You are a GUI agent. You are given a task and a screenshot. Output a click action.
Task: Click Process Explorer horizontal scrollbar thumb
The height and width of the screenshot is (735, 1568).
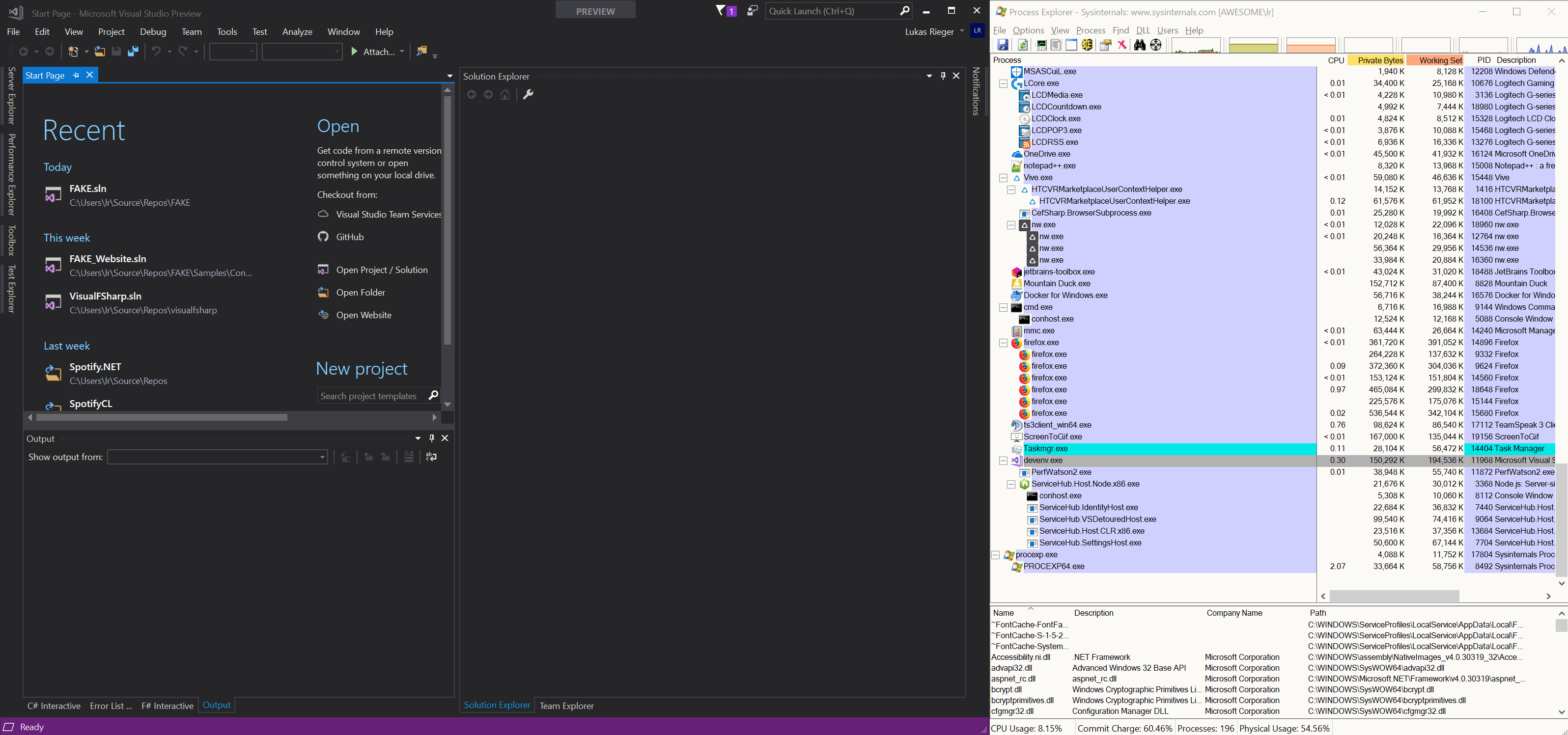[1394, 596]
